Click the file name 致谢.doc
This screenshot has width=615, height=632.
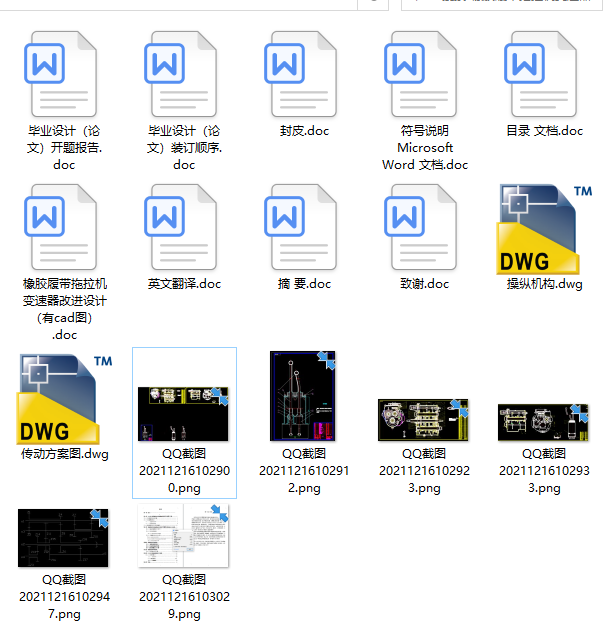(424, 284)
